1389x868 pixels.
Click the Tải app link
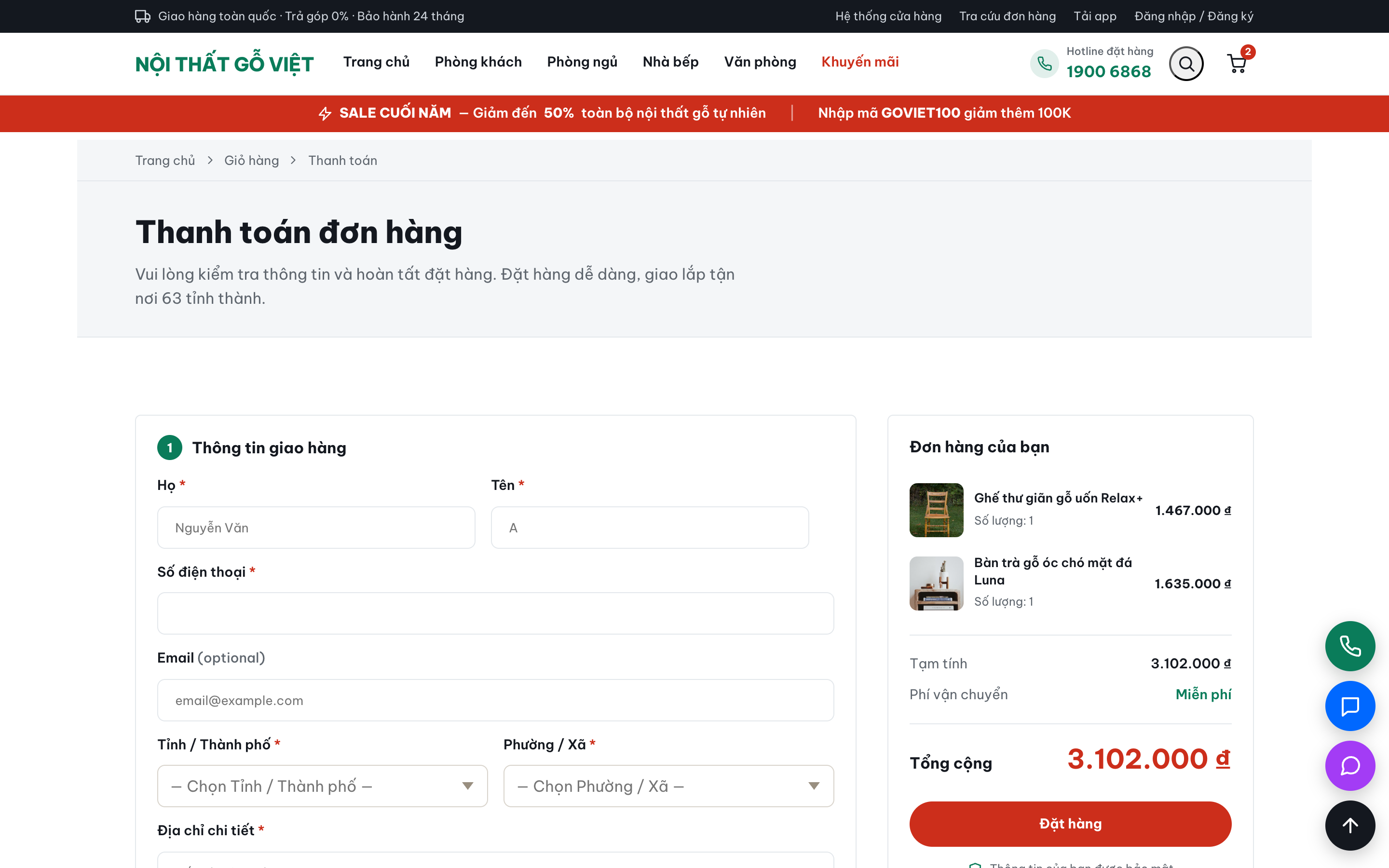pyautogui.click(x=1094, y=16)
